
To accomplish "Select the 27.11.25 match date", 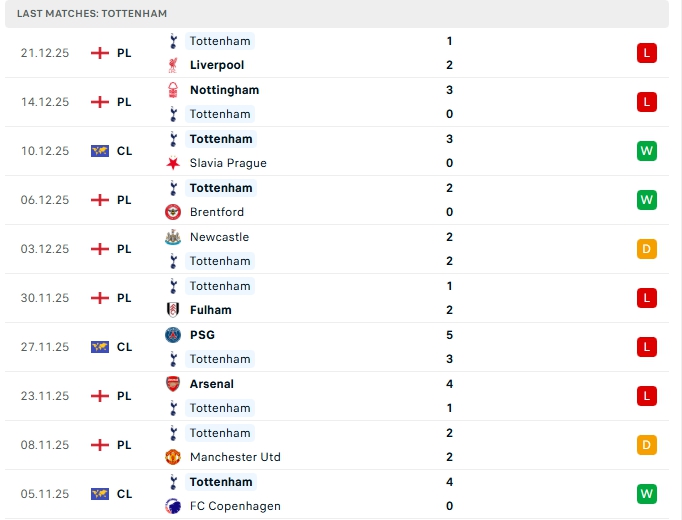I will [x=45, y=347].
